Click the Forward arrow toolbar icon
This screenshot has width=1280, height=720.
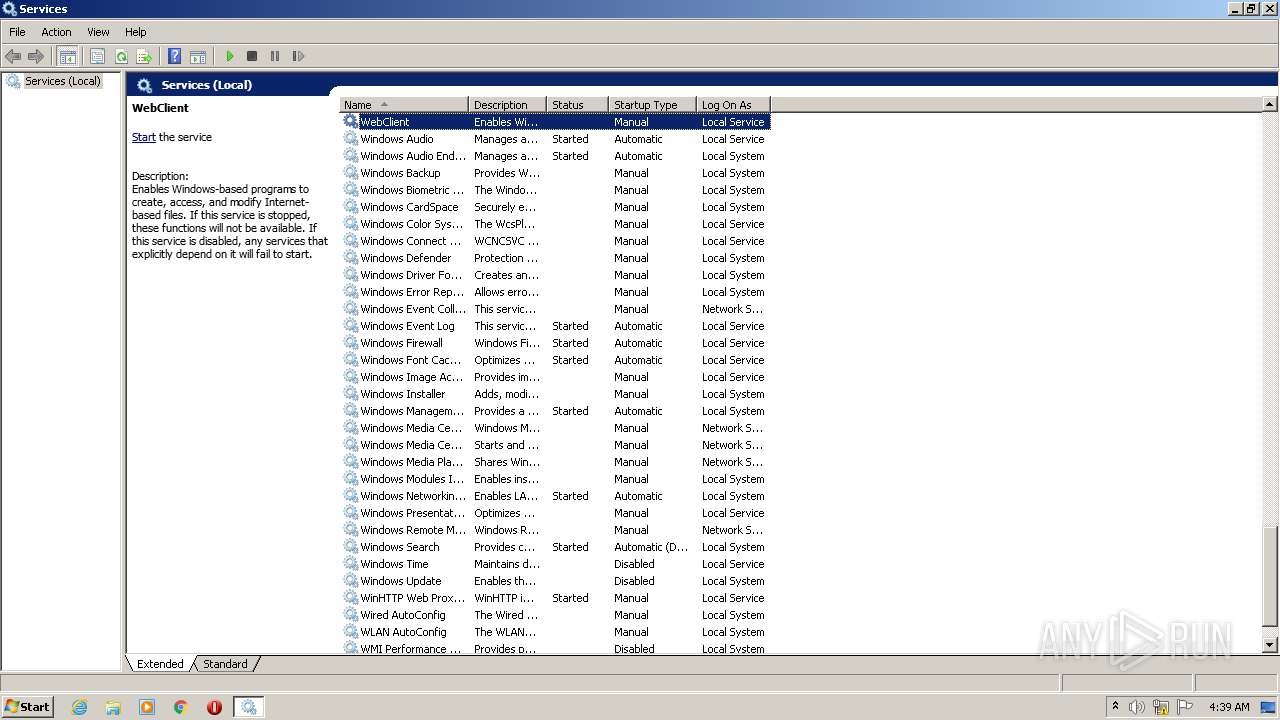coord(36,56)
